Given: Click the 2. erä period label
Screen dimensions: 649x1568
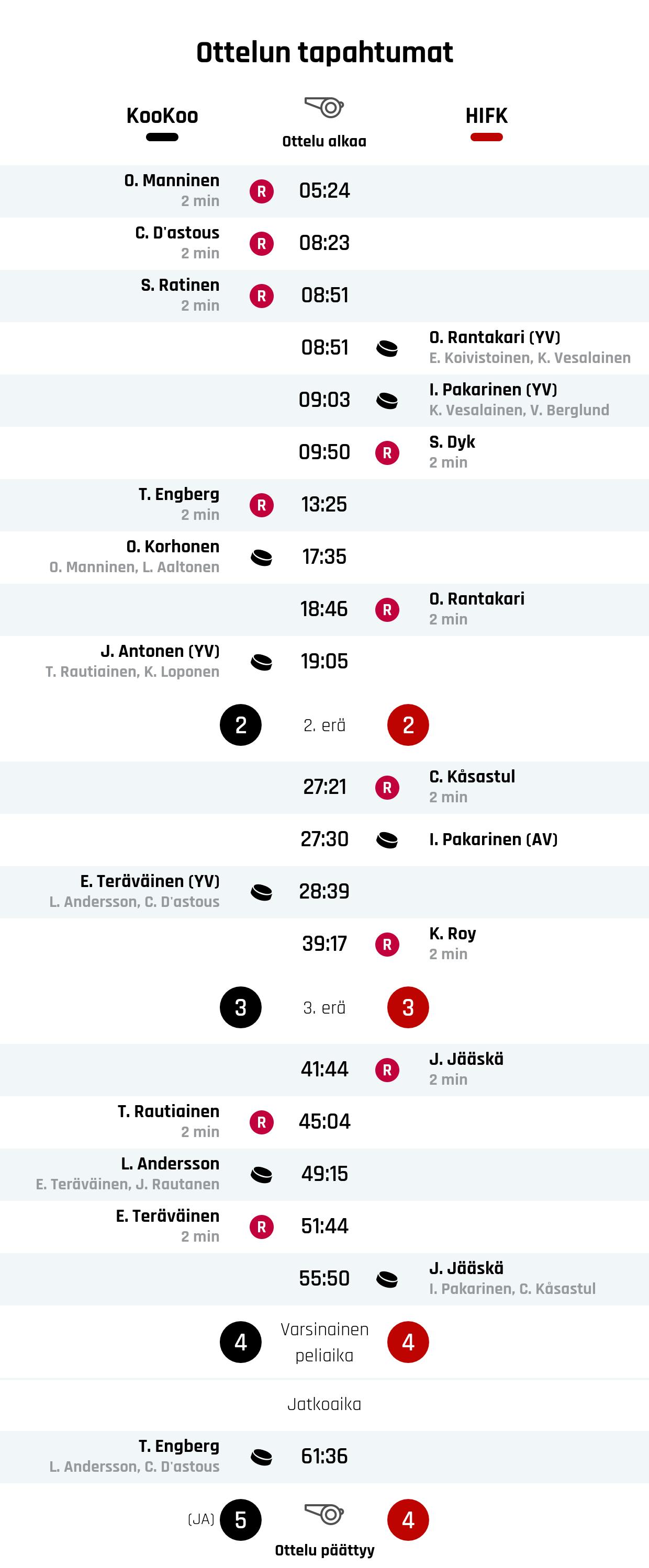Looking at the screenshot, I should point(324,725).
